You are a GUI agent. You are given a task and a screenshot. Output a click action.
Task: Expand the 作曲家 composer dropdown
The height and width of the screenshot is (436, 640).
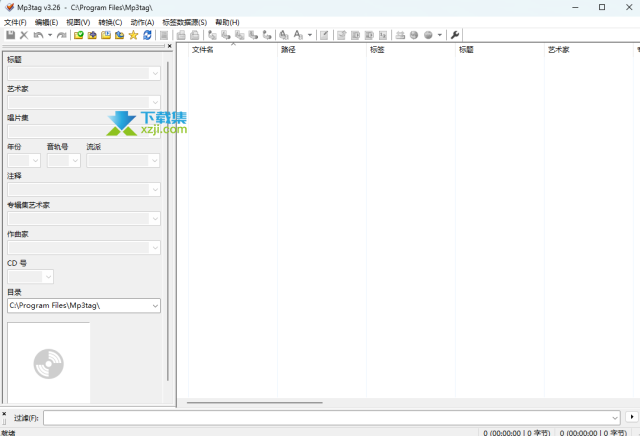pyautogui.click(x=155, y=247)
